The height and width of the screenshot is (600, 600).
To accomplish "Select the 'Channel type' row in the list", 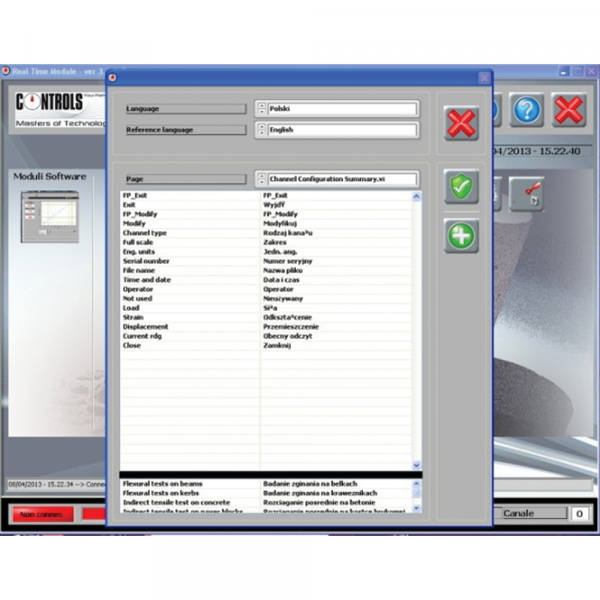I will [x=190, y=232].
